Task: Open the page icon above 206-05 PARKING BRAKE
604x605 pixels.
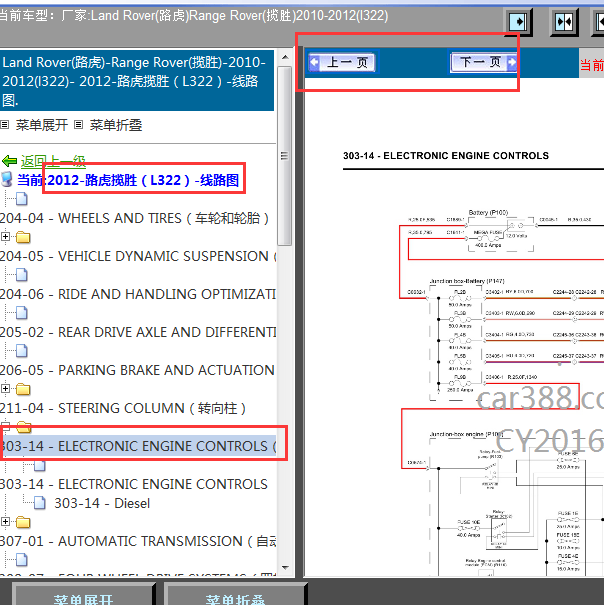Action: pyautogui.click(x=22, y=351)
